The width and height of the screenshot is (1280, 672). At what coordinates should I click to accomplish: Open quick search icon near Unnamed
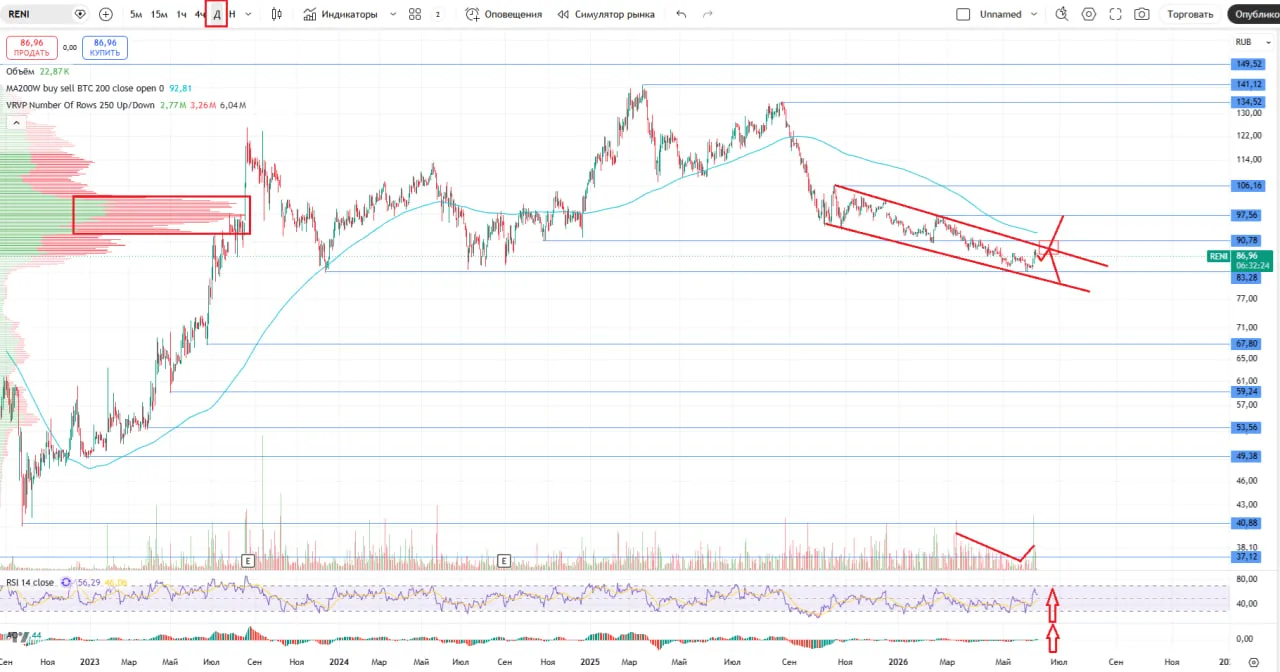[1062, 14]
